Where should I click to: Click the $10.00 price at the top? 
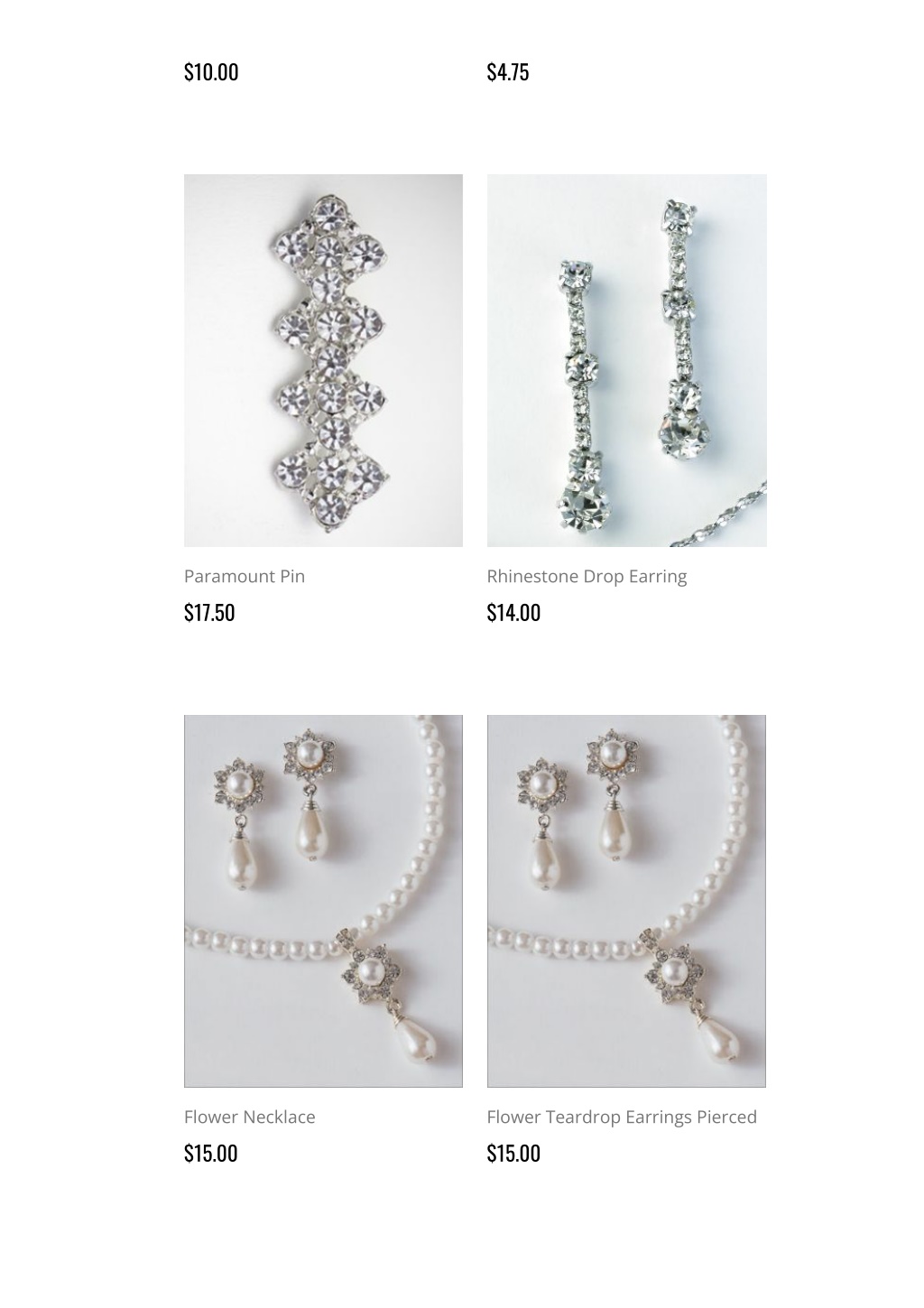211,71
